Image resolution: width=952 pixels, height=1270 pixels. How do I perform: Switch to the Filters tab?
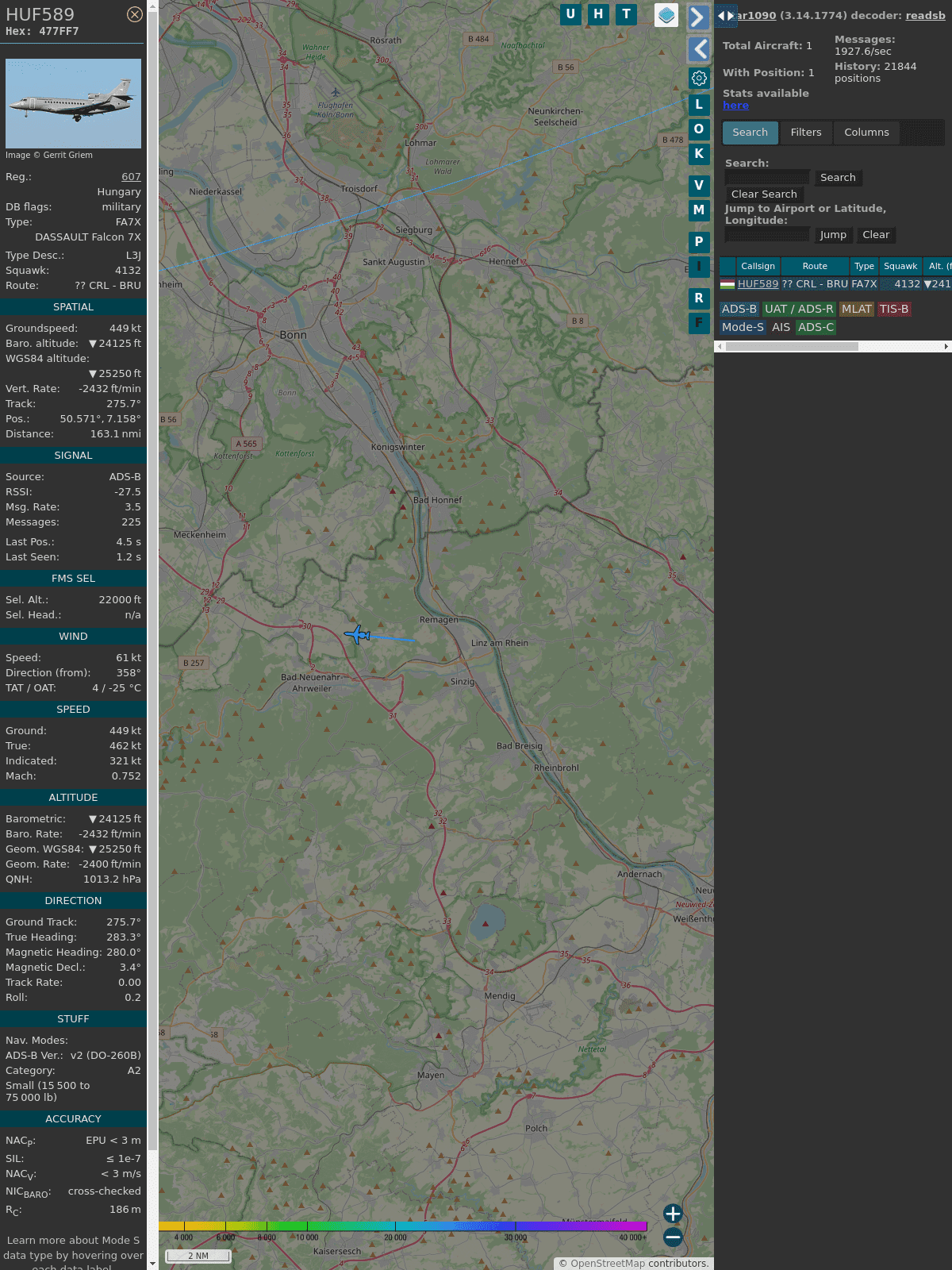(805, 133)
